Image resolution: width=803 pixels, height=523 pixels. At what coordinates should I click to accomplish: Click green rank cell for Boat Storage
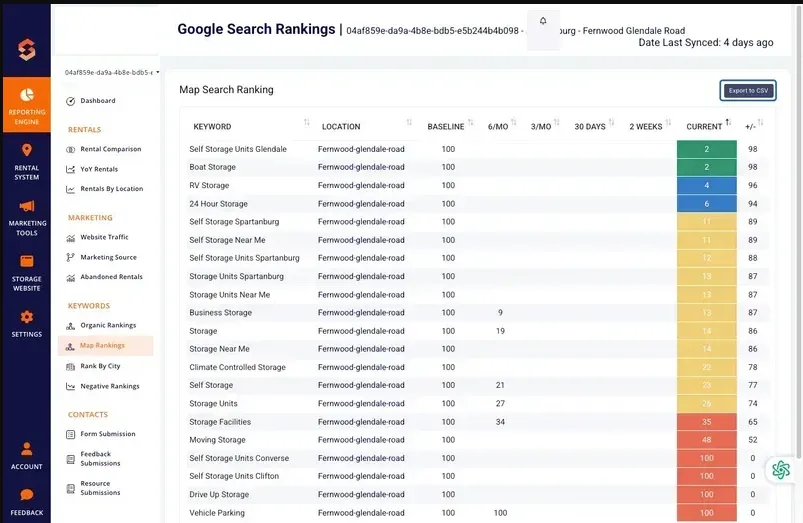707,167
